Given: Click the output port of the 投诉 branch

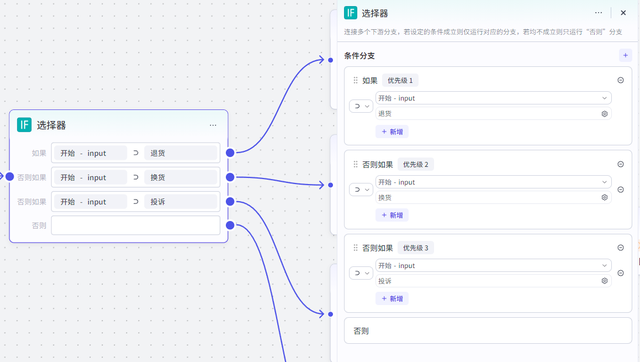Looking at the screenshot, I should [x=230, y=201].
